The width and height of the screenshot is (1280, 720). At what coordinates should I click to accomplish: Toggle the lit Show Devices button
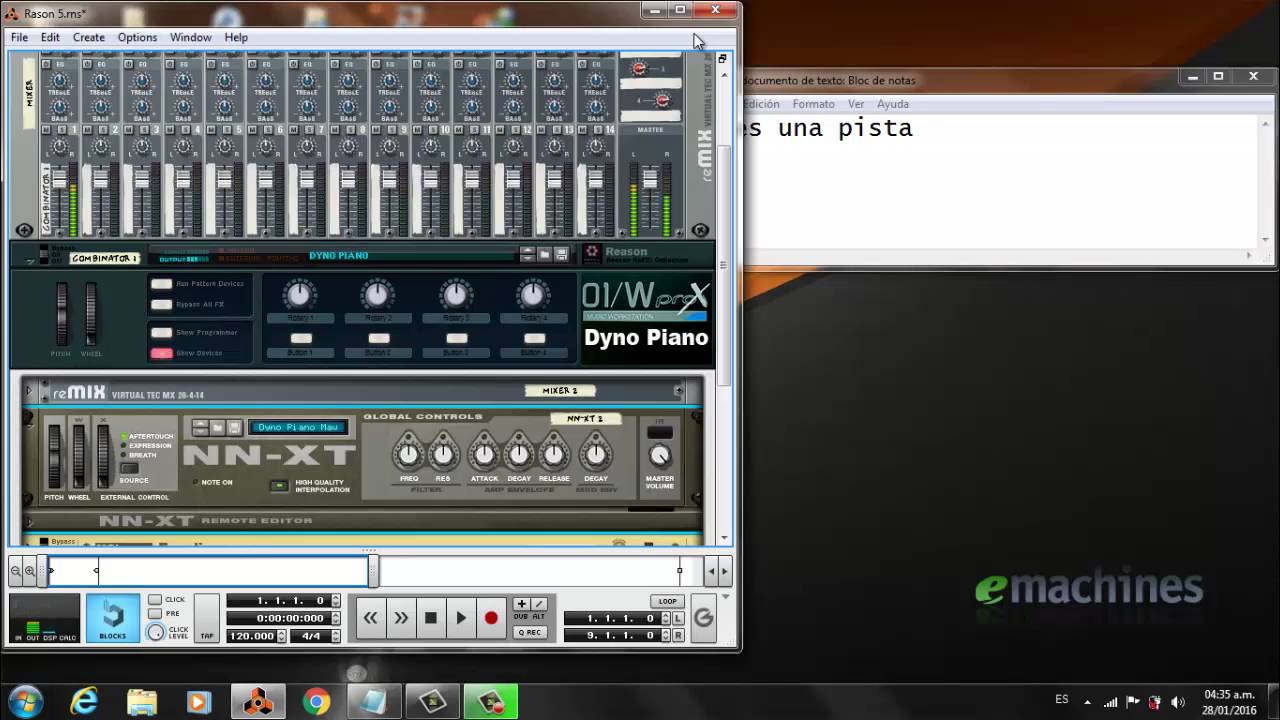pos(161,353)
